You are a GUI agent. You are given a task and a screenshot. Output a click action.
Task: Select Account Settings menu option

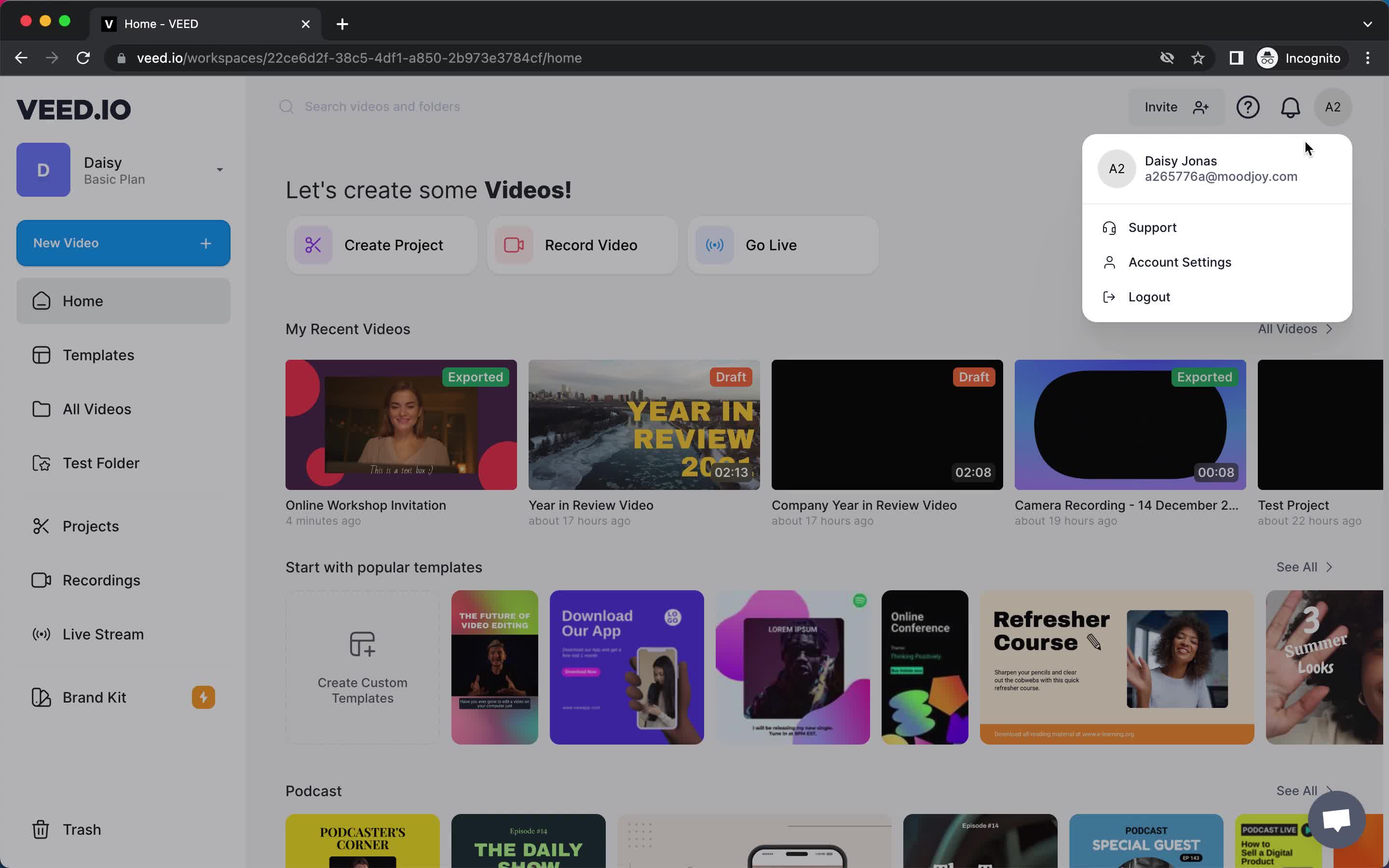(1180, 261)
